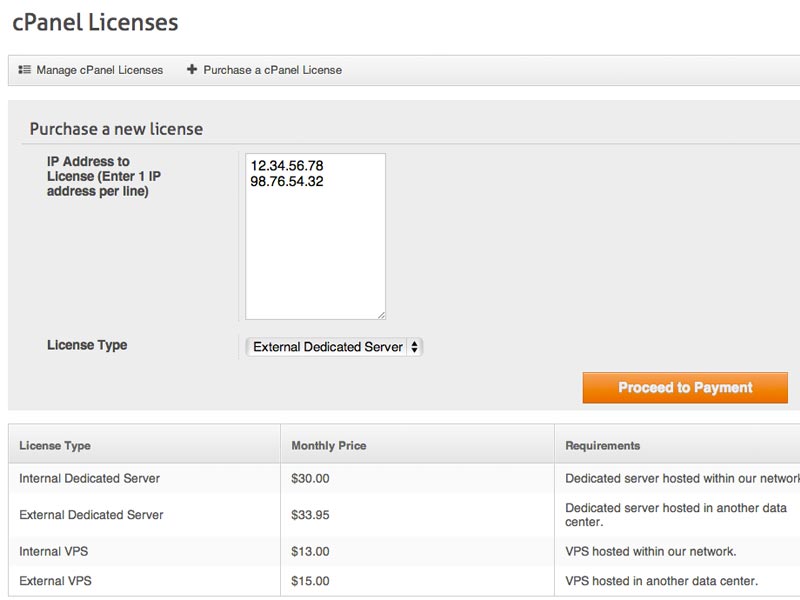Image resolution: width=800 pixels, height=600 pixels.
Task: Click the 98.76.54.32 line in textarea
Action: (x=287, y=182)
